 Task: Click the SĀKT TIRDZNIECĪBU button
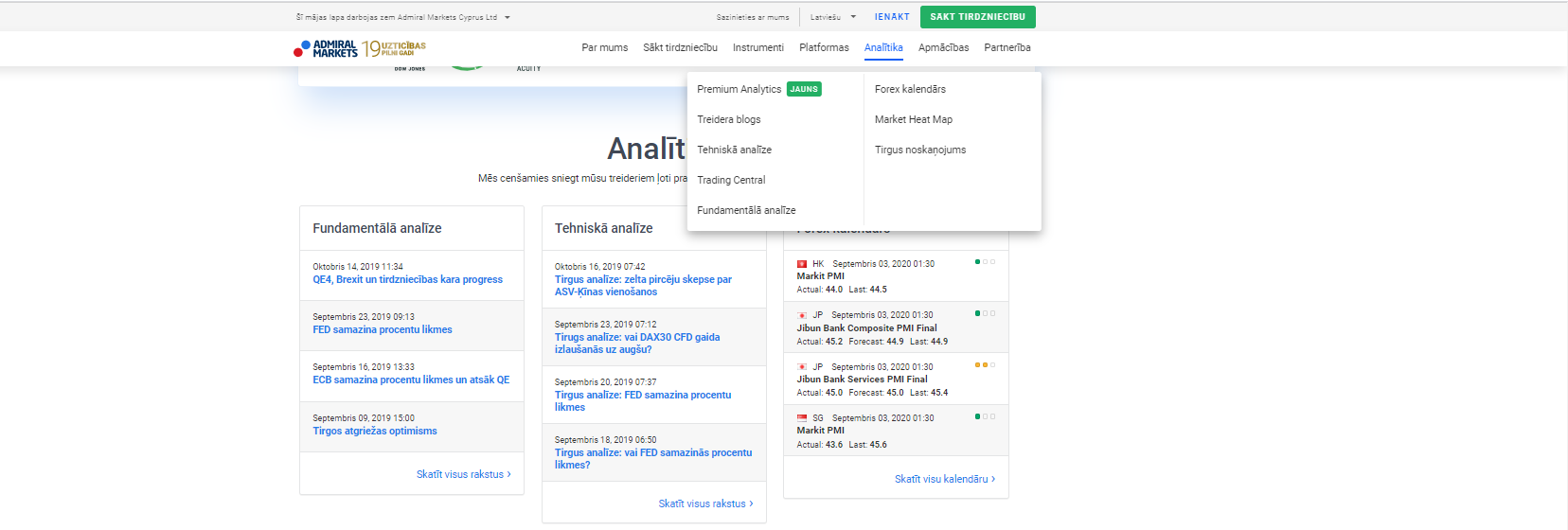tap(977, 17)
